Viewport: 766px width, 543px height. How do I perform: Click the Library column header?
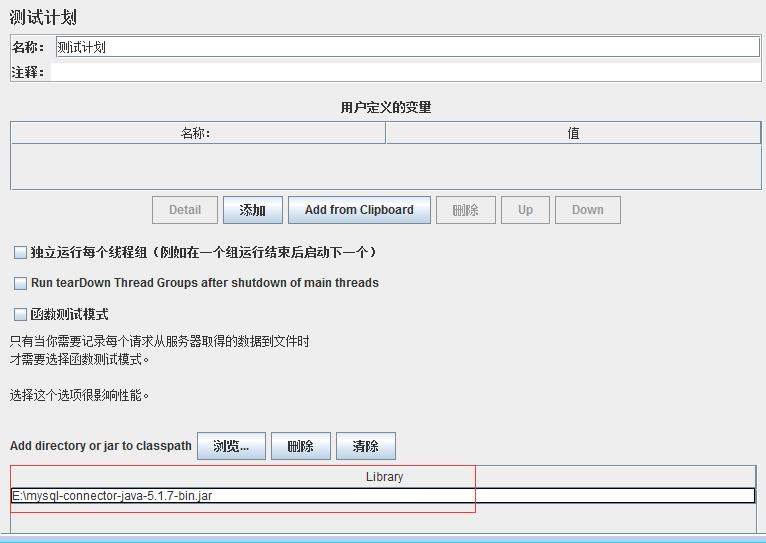383,477
